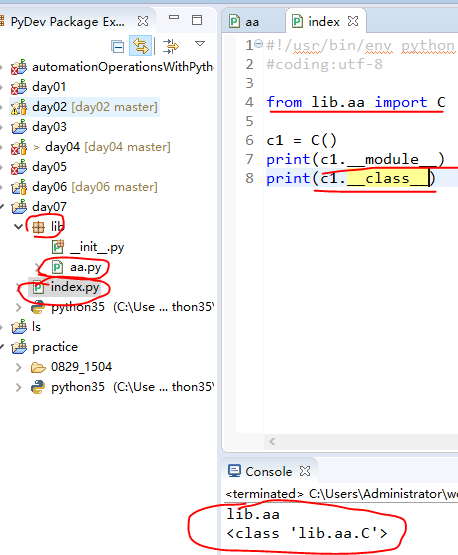Select the day07 project
The height and width of the screenshot is (555, 458).
(49, 207)
